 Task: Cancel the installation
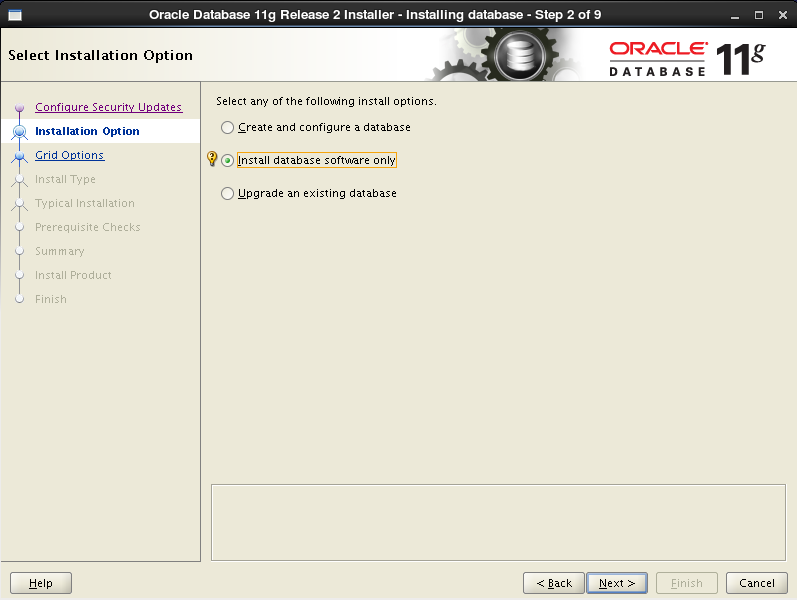coord(757,583)
